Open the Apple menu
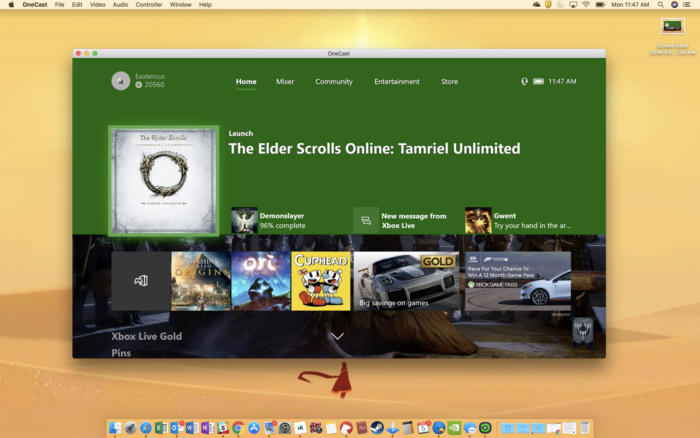Viewport: 700px width, 438px height. click(11, 4)
